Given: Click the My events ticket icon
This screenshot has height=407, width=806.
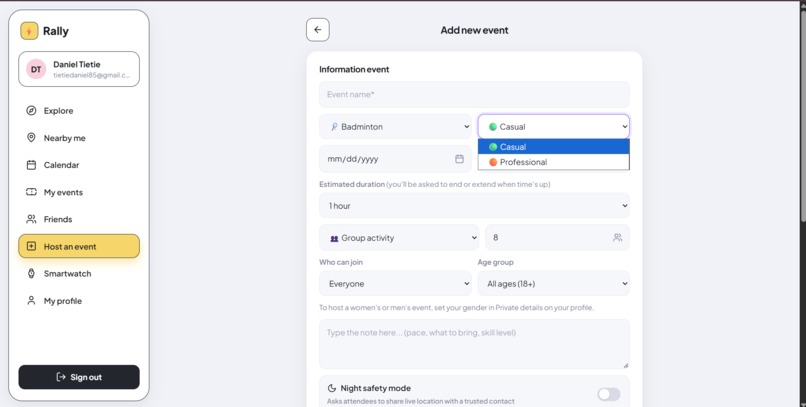Looking at the screenshot, I should (x=31, y=192).
